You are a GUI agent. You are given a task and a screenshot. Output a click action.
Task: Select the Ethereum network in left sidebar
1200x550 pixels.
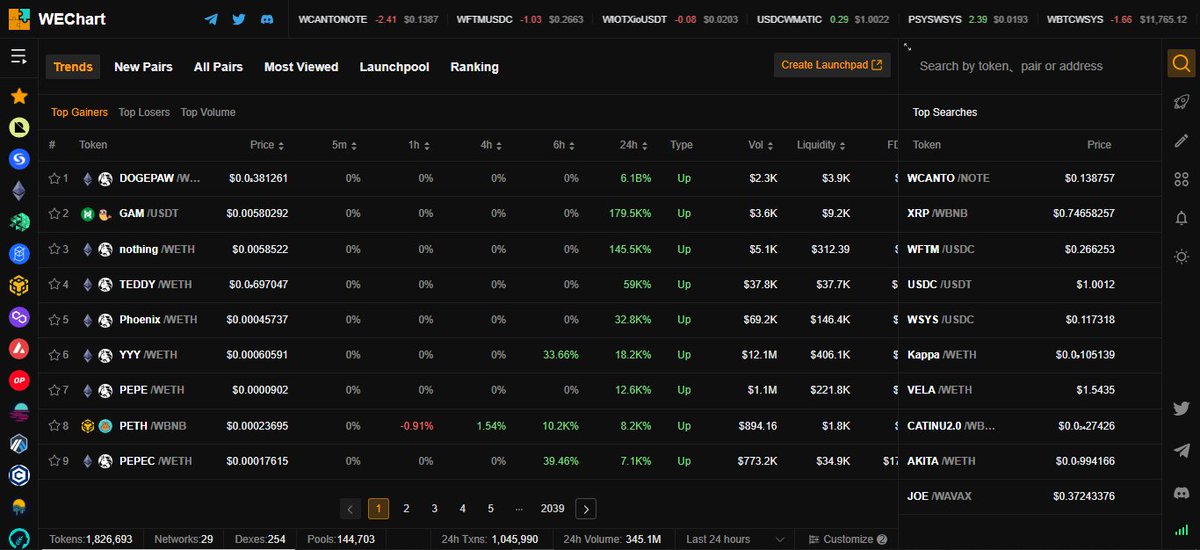pyautogui.click(x=18, y=190)
